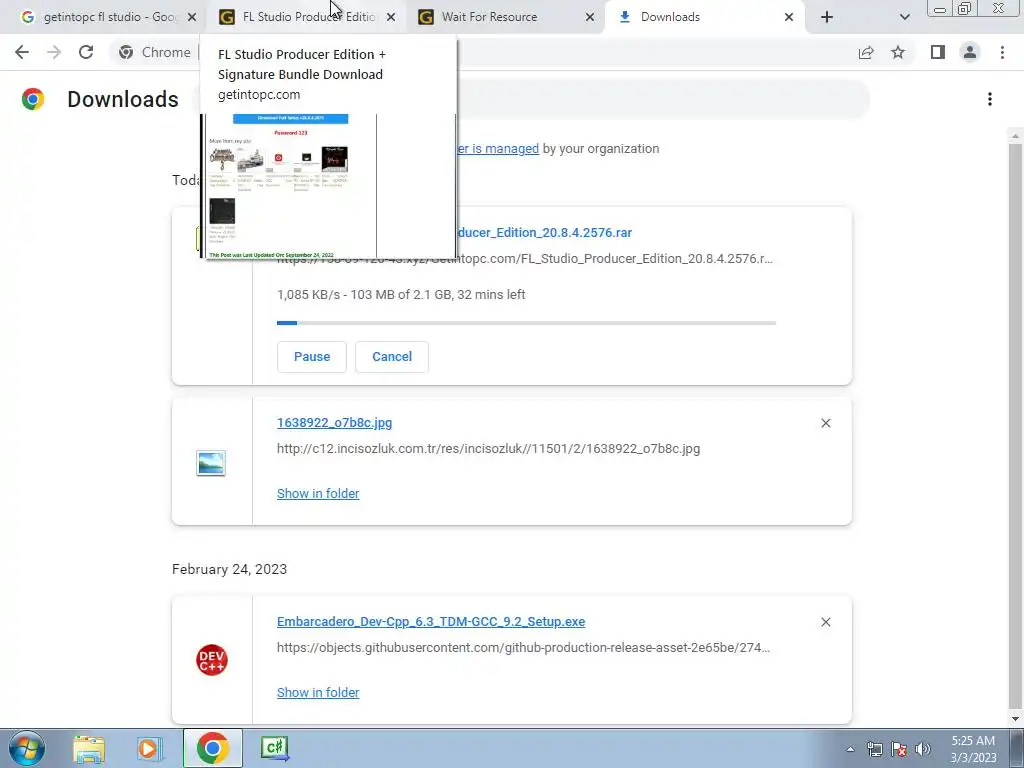Reload the Downloads page
1024x768 pixels.
(86, 52)
